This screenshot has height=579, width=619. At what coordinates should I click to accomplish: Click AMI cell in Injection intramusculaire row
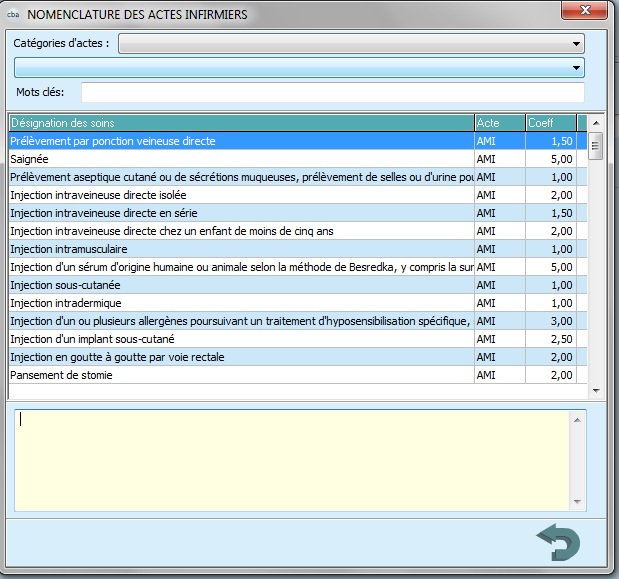pyautogui.click(x=500, y=249)
